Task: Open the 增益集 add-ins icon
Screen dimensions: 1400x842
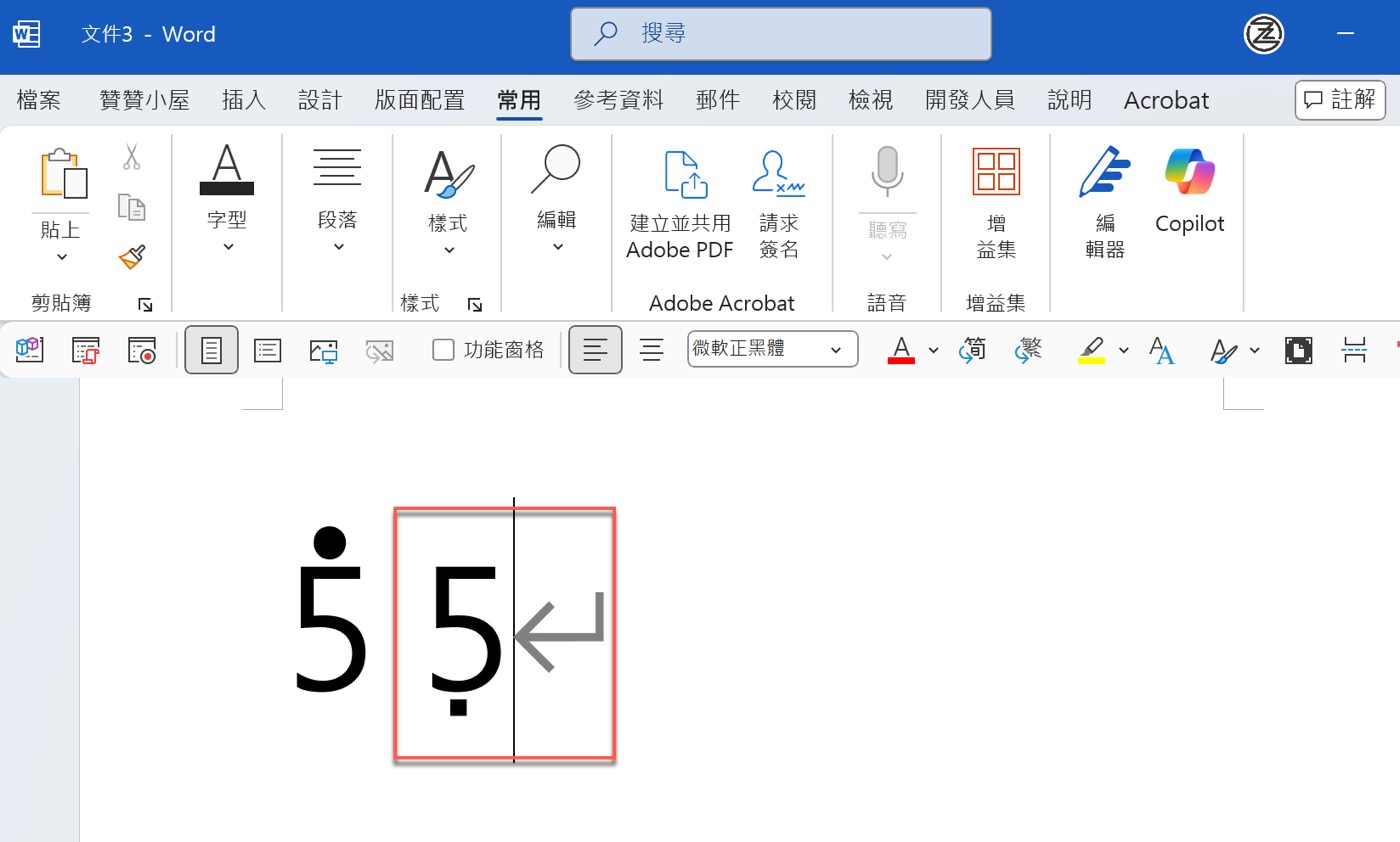Action: click(x=996, y=172)
